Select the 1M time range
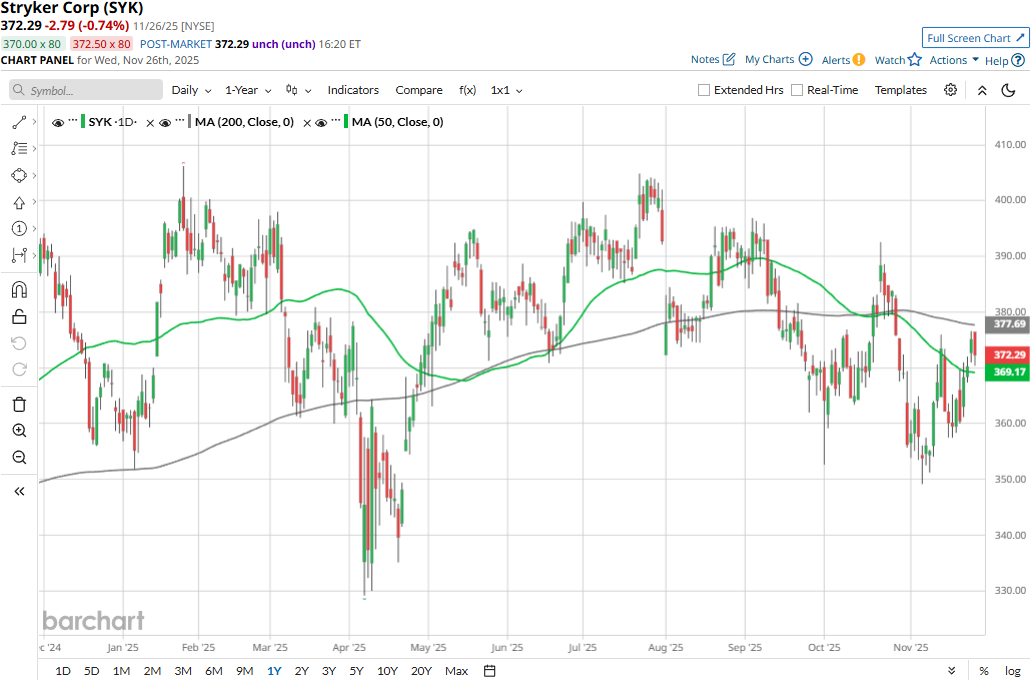1031x680 pixels. point(121,671)
